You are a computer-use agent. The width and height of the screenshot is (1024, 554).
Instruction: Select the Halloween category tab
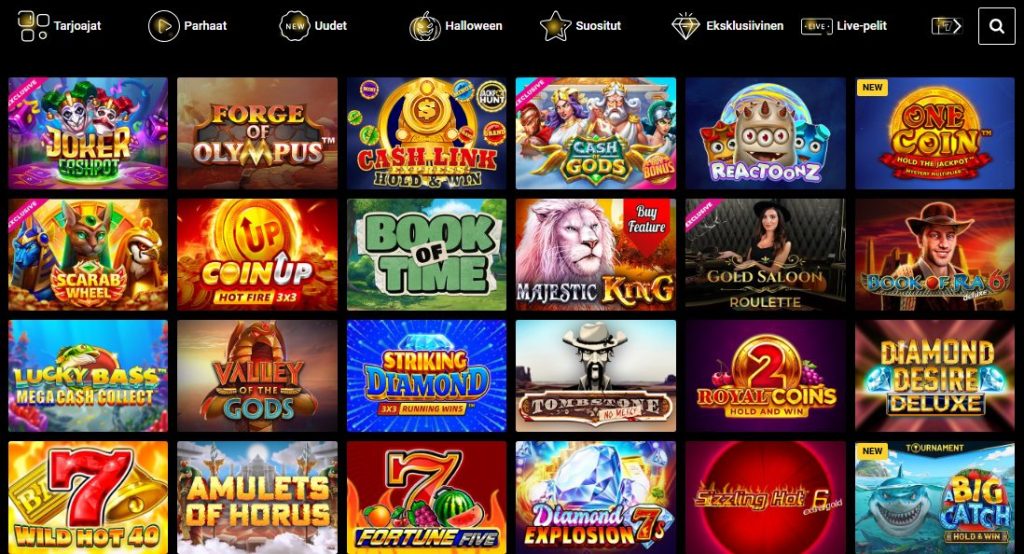(473, 26)
